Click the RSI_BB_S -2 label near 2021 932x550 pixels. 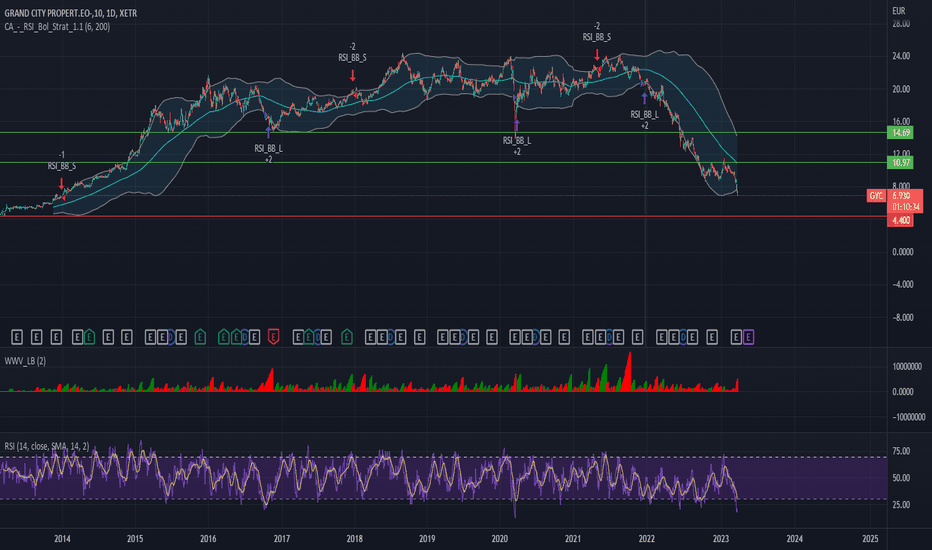(597, 32)
